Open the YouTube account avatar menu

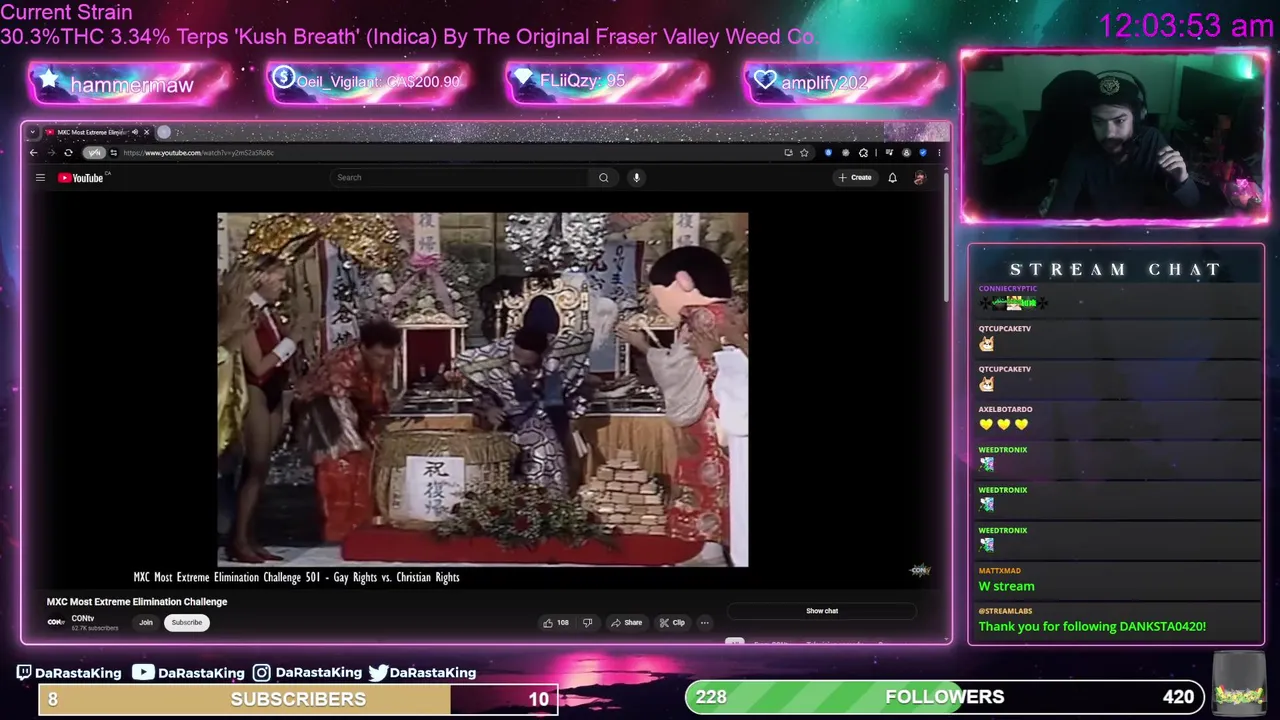click(x=920, y=178)
